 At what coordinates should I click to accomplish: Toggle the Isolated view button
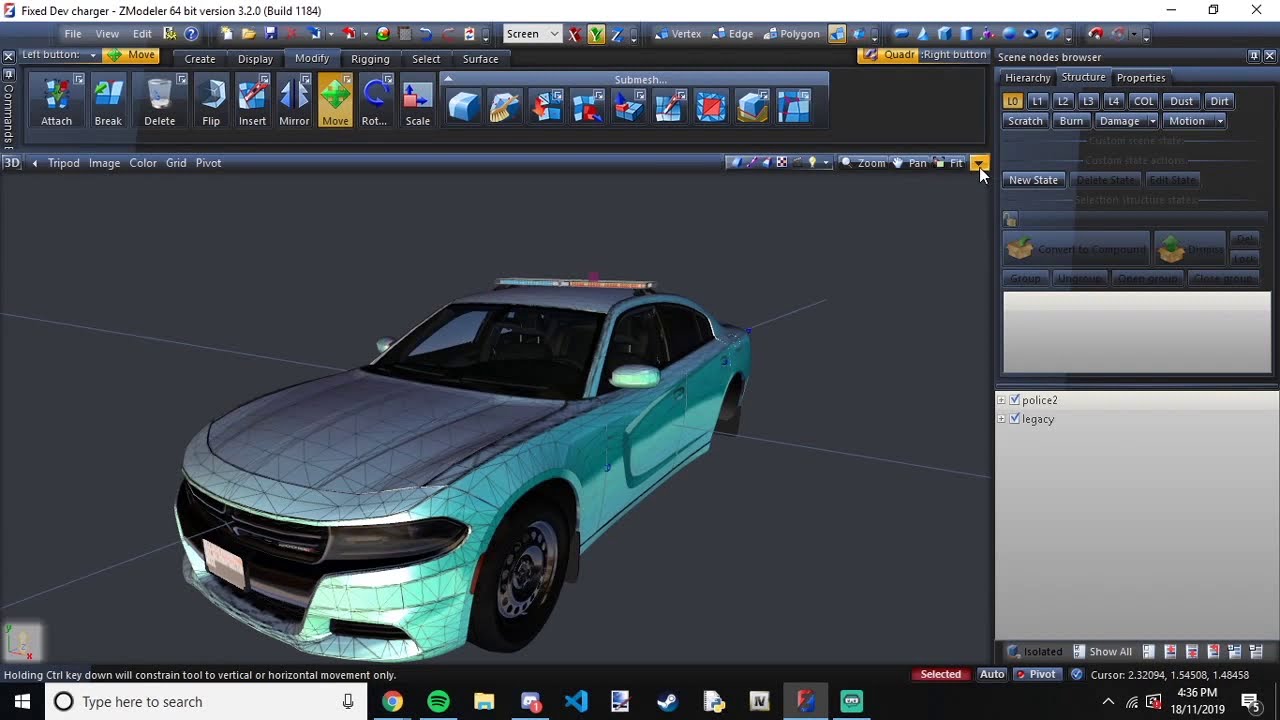click(1035, 652)
